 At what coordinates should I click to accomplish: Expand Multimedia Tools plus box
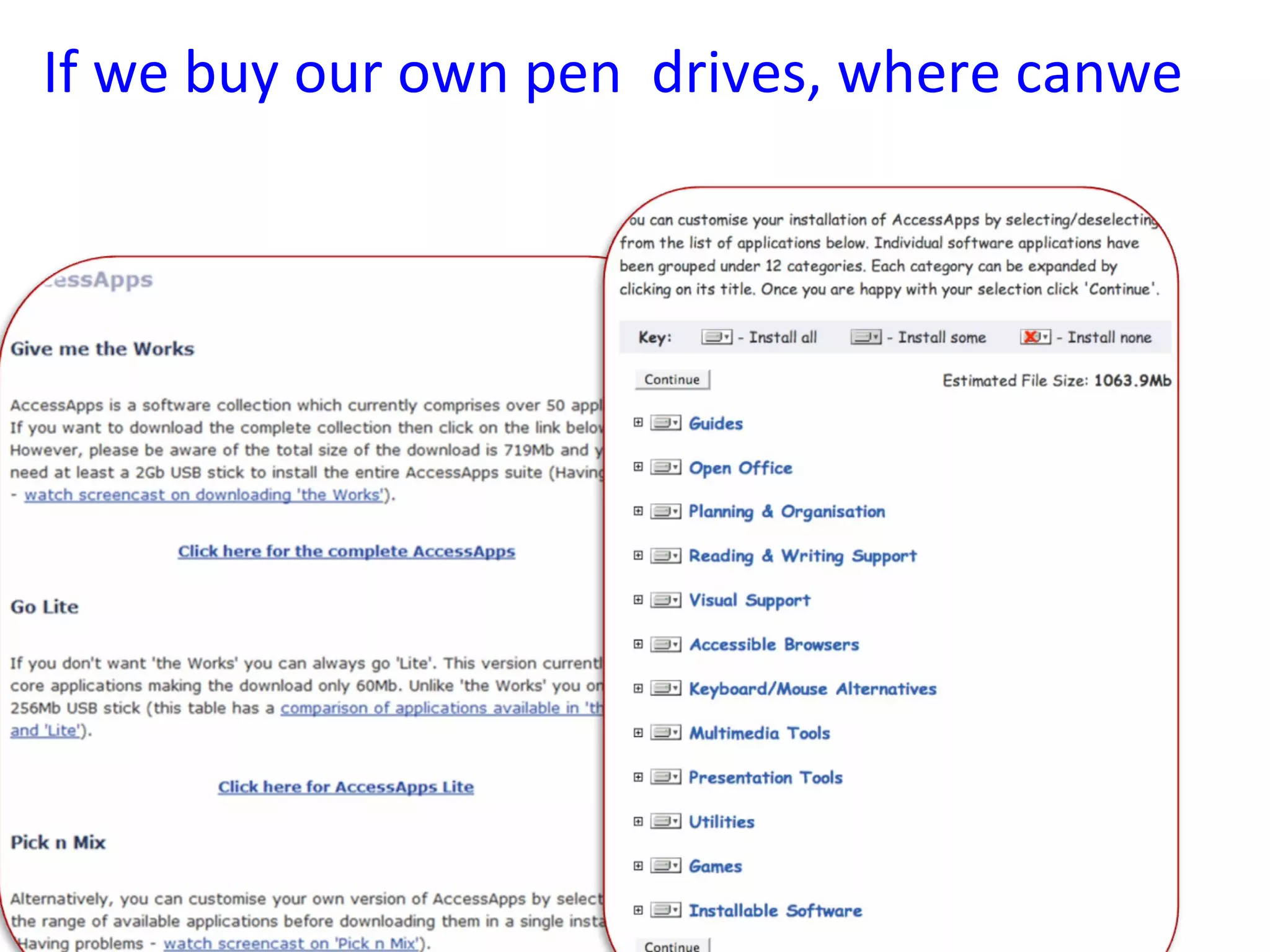(638, 733)
